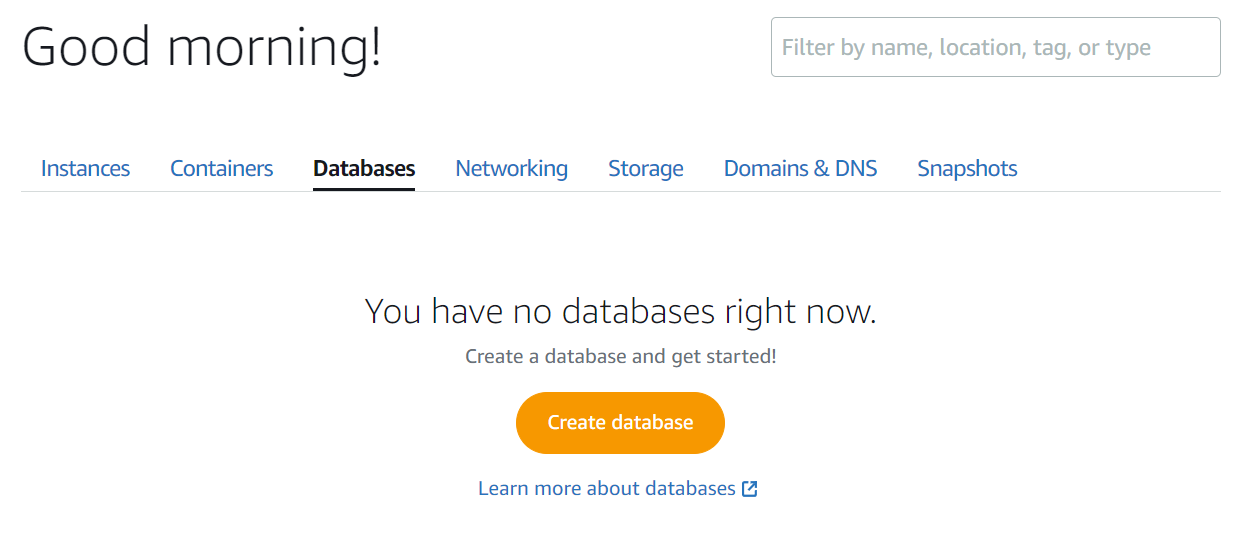The image size is (1244, 552).
Task: Return to virtual servers via Instances
Action: tap(85, 168)
